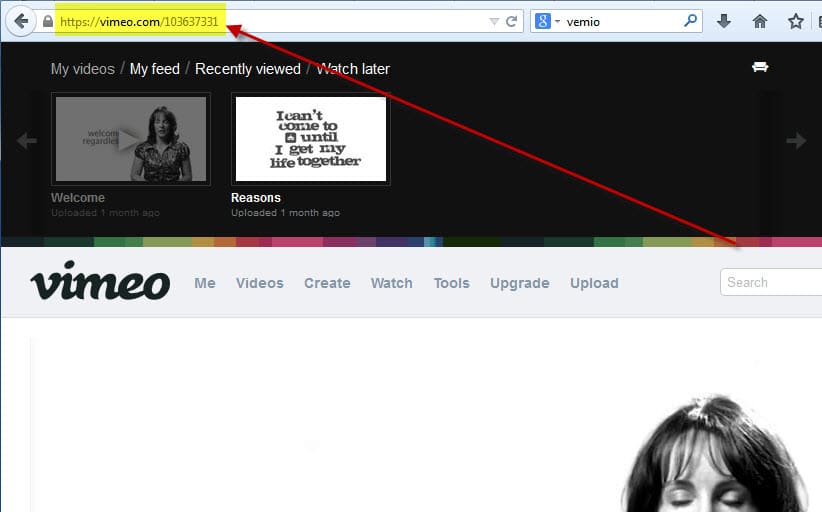Click the Upgrade link
This screenshot has height=512, width=822.
(x=520, y=283)
